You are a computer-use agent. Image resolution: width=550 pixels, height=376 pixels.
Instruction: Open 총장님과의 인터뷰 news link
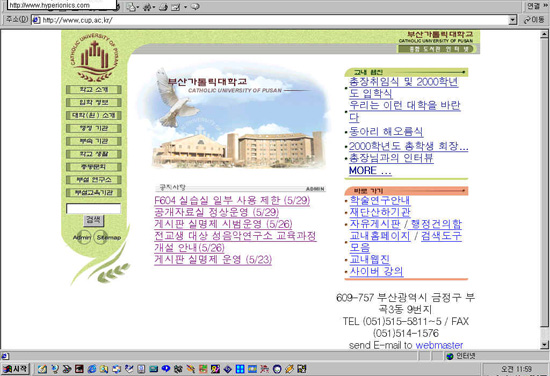(391, 158)
